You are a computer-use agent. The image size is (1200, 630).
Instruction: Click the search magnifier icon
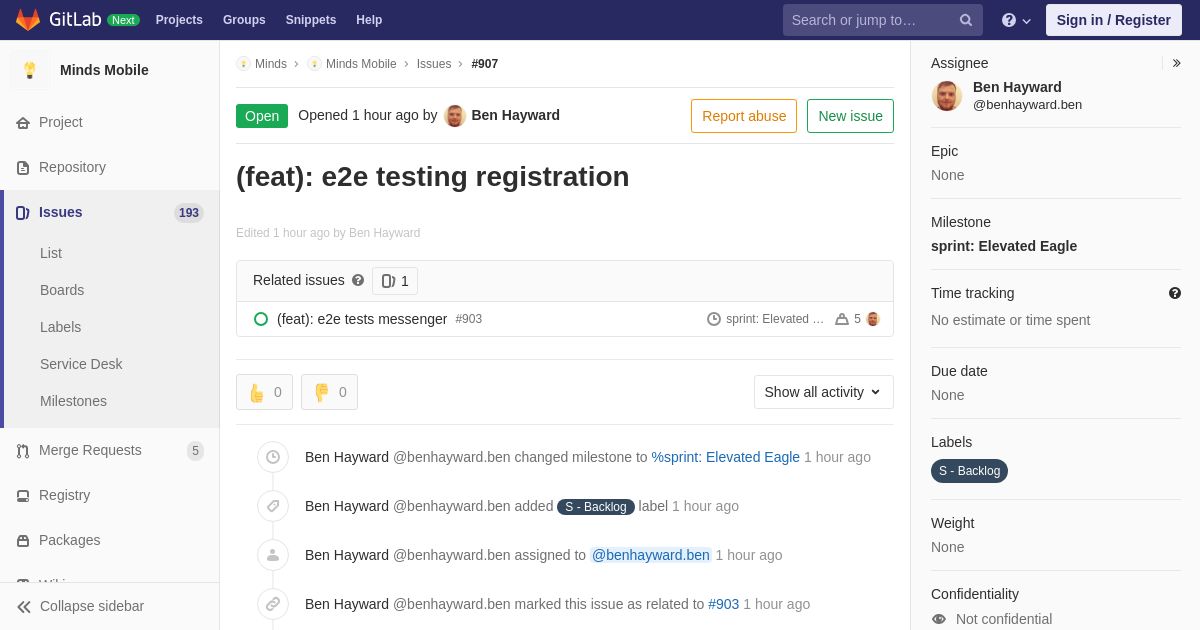point(966,20)
